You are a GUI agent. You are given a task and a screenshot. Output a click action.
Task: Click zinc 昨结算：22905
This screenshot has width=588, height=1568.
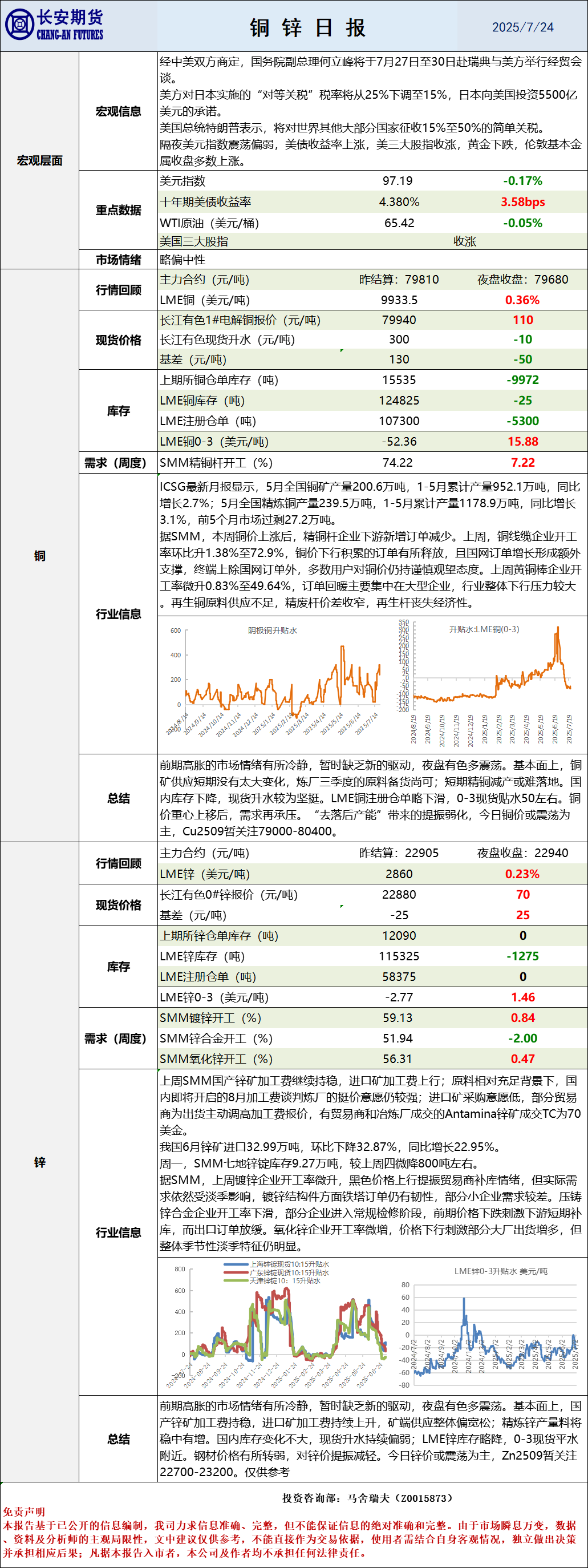coord(399,853)
